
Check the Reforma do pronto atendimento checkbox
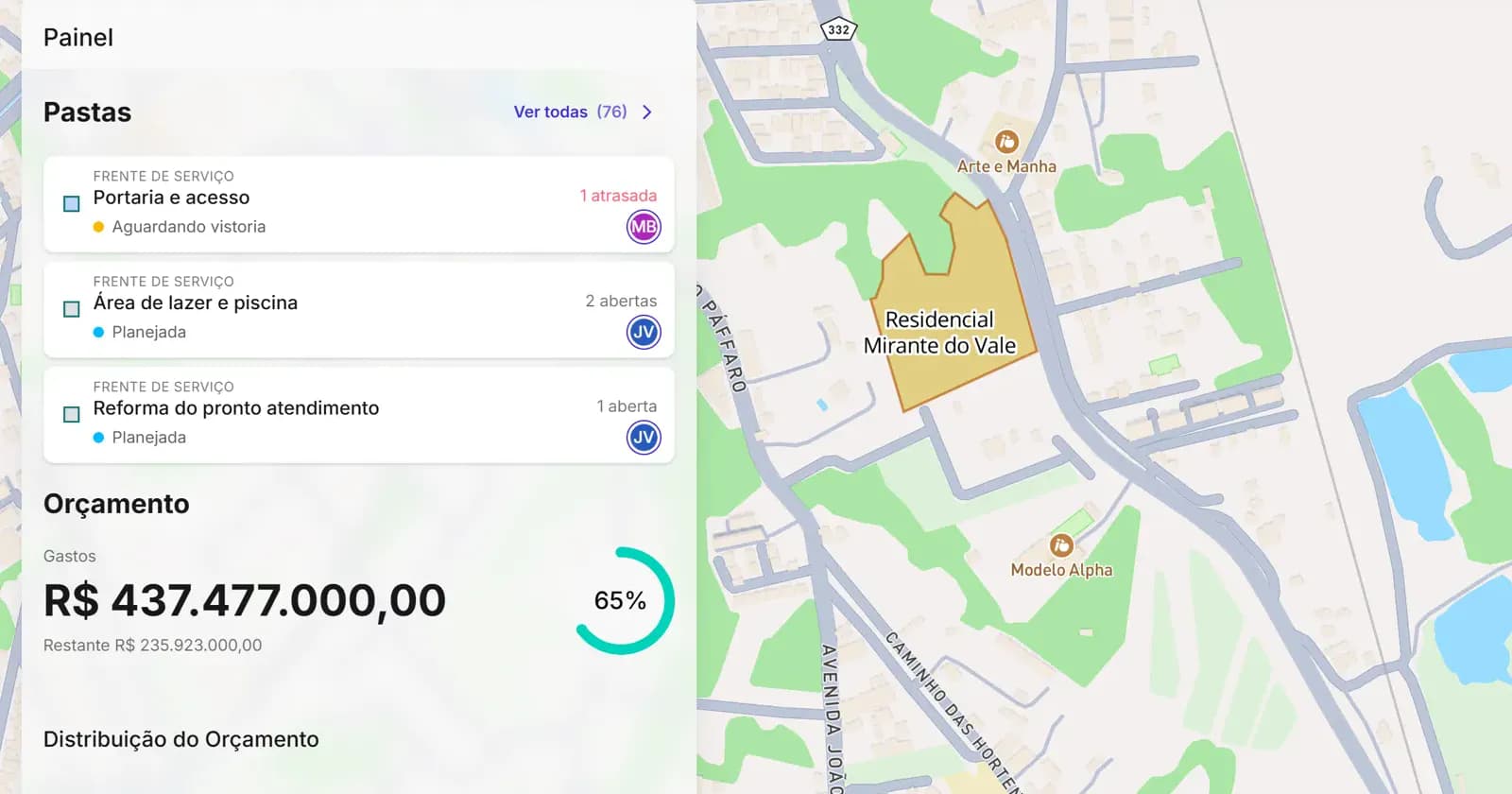point(71,414)
